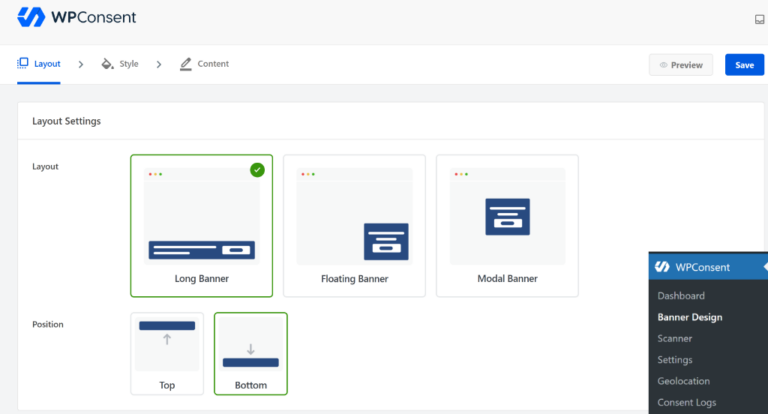Click chevron between Style and Content

point(159,64)
